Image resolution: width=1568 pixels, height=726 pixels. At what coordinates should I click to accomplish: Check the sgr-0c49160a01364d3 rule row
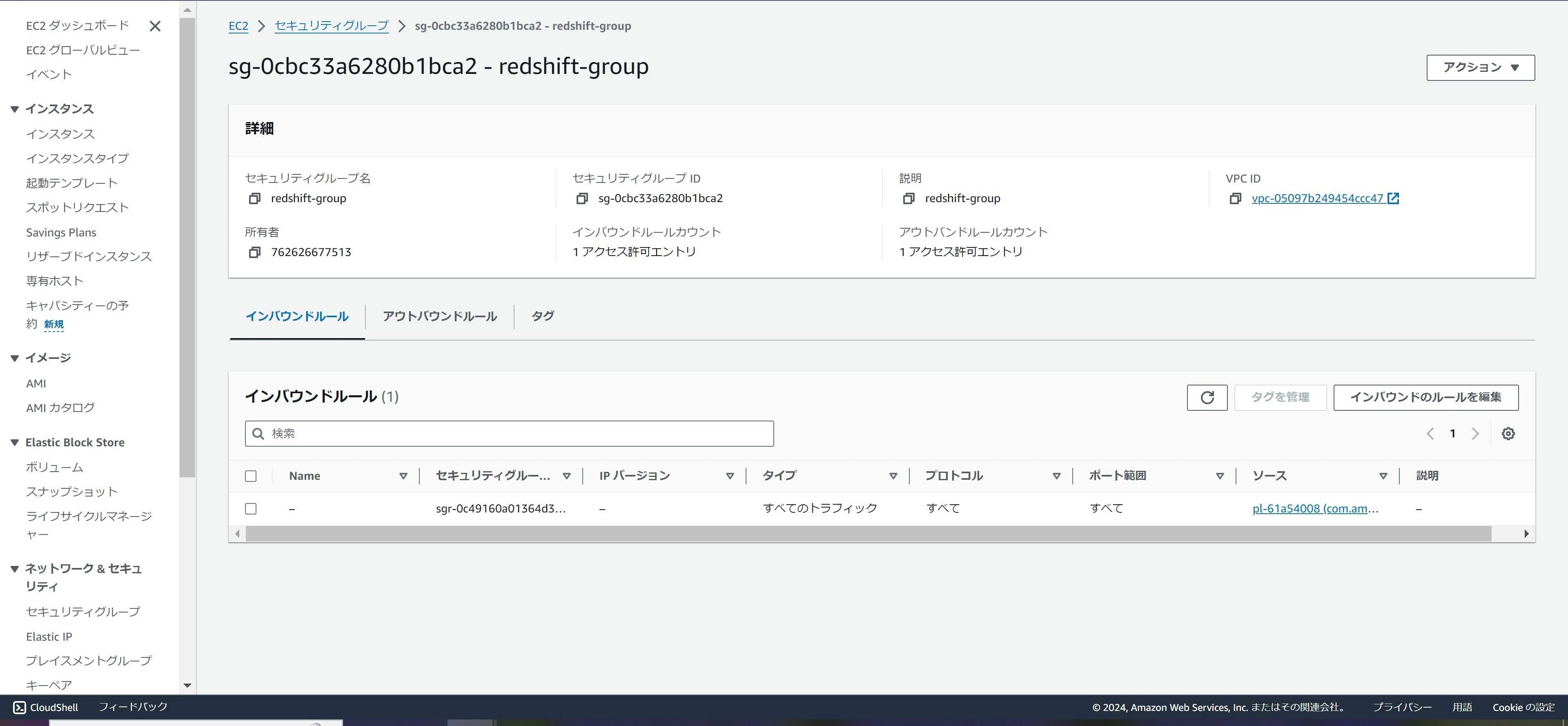coord(251,509)
